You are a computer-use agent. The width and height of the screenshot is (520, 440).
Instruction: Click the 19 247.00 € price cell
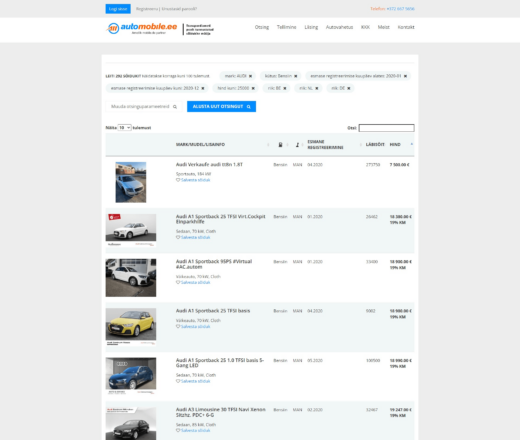pyautogui.click(x=401, y=410)
